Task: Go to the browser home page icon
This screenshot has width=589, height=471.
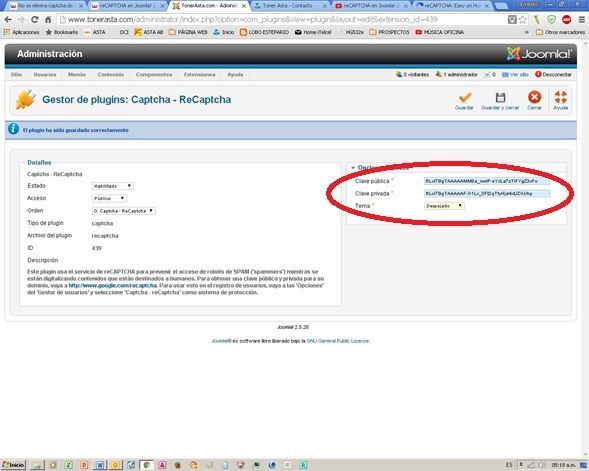Action: click(x=48, y=20)
